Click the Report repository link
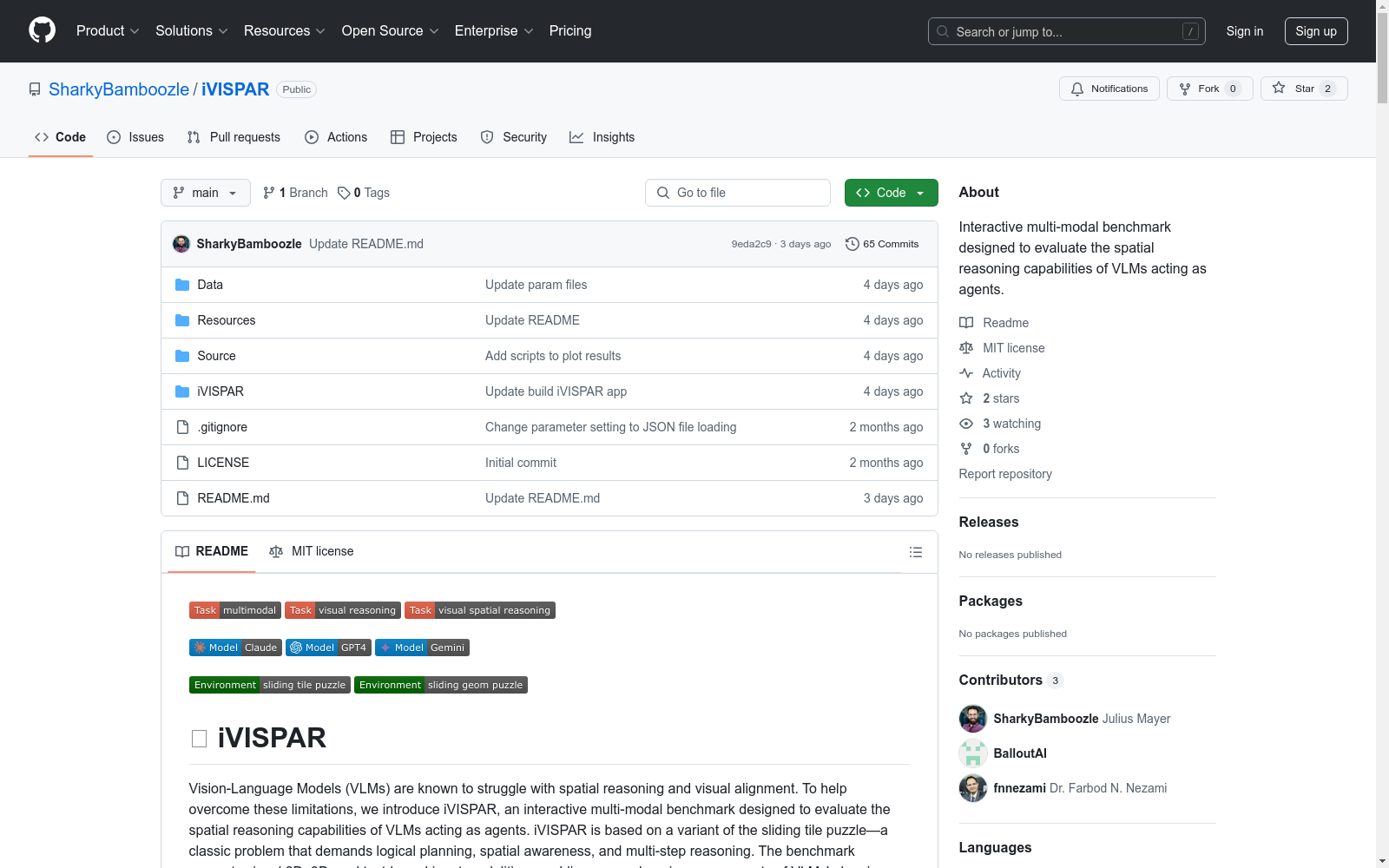The width and height of the screenshot is (1389, 868). point(1005,474)
